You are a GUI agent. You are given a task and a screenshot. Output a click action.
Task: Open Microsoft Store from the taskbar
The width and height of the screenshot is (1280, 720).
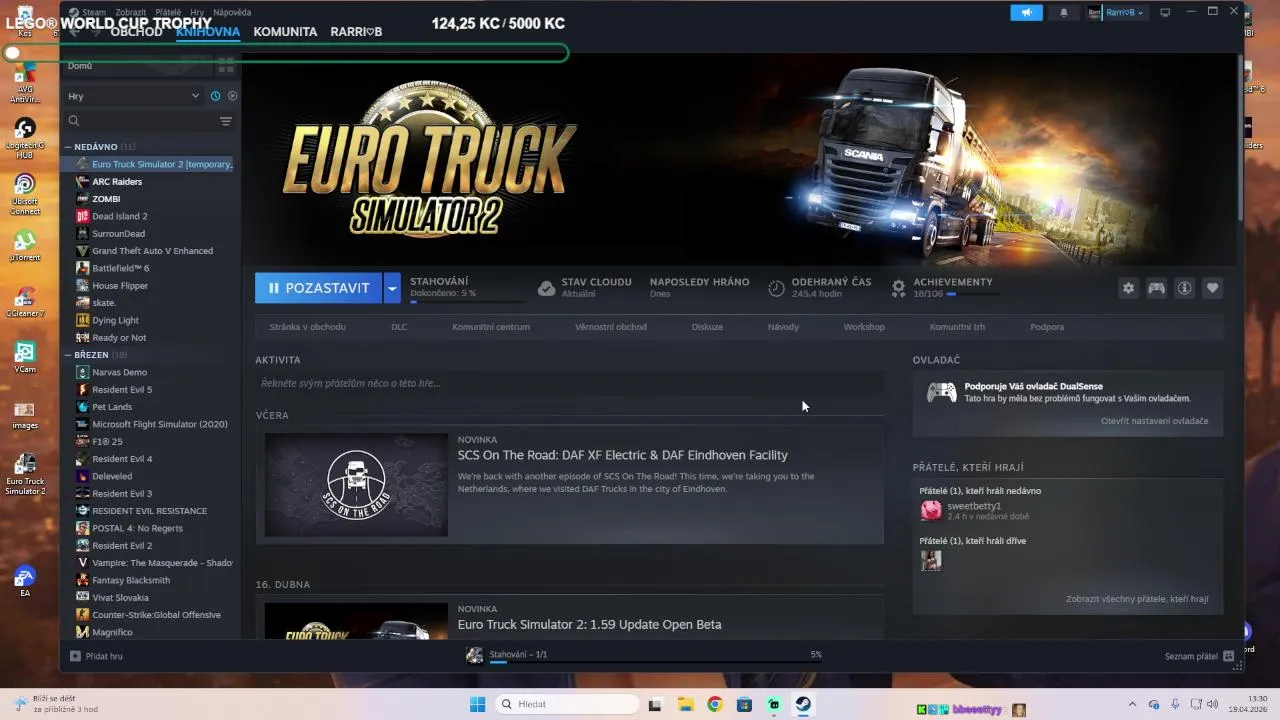[745, 704]
